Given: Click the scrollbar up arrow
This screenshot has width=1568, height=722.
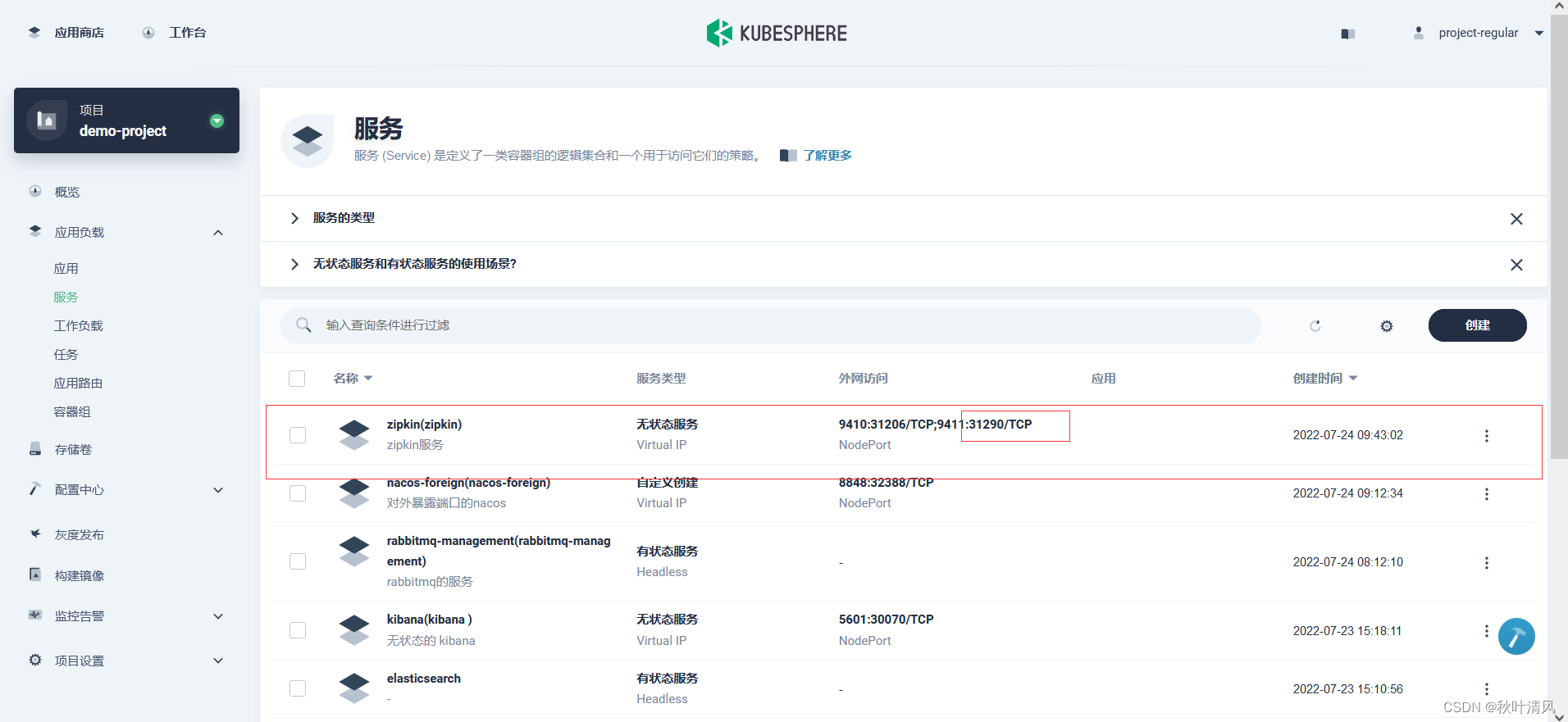Looking at the screenshot, I should pos(1559,6).
